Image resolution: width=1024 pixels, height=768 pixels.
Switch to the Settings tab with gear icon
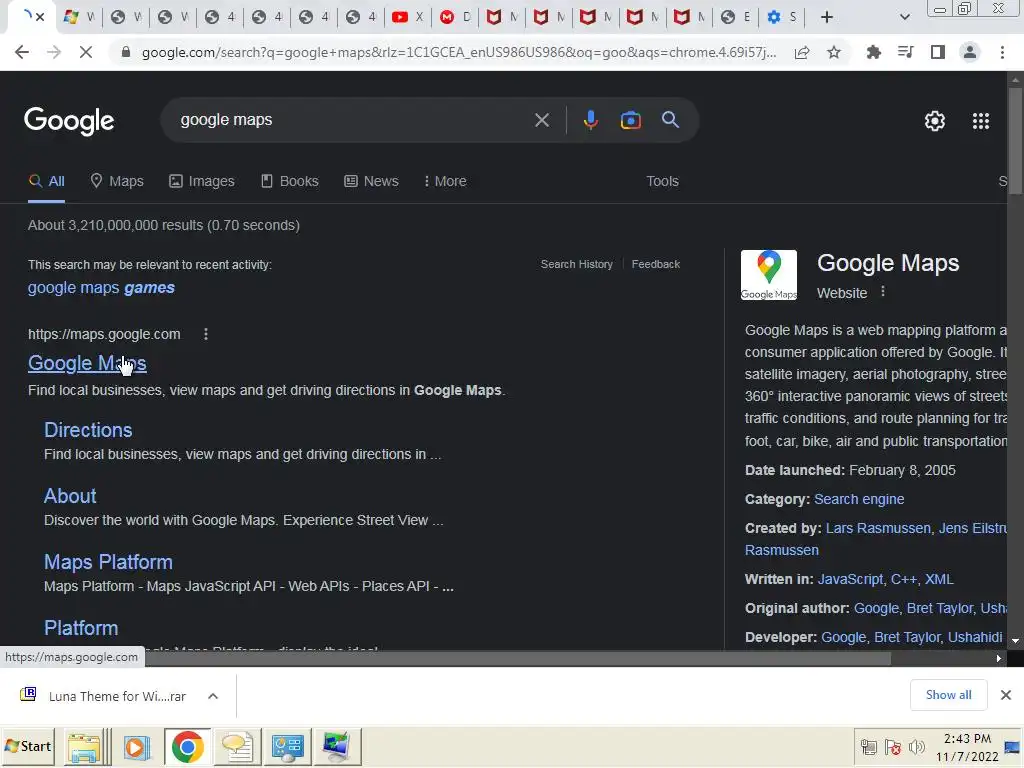point(782,17)
